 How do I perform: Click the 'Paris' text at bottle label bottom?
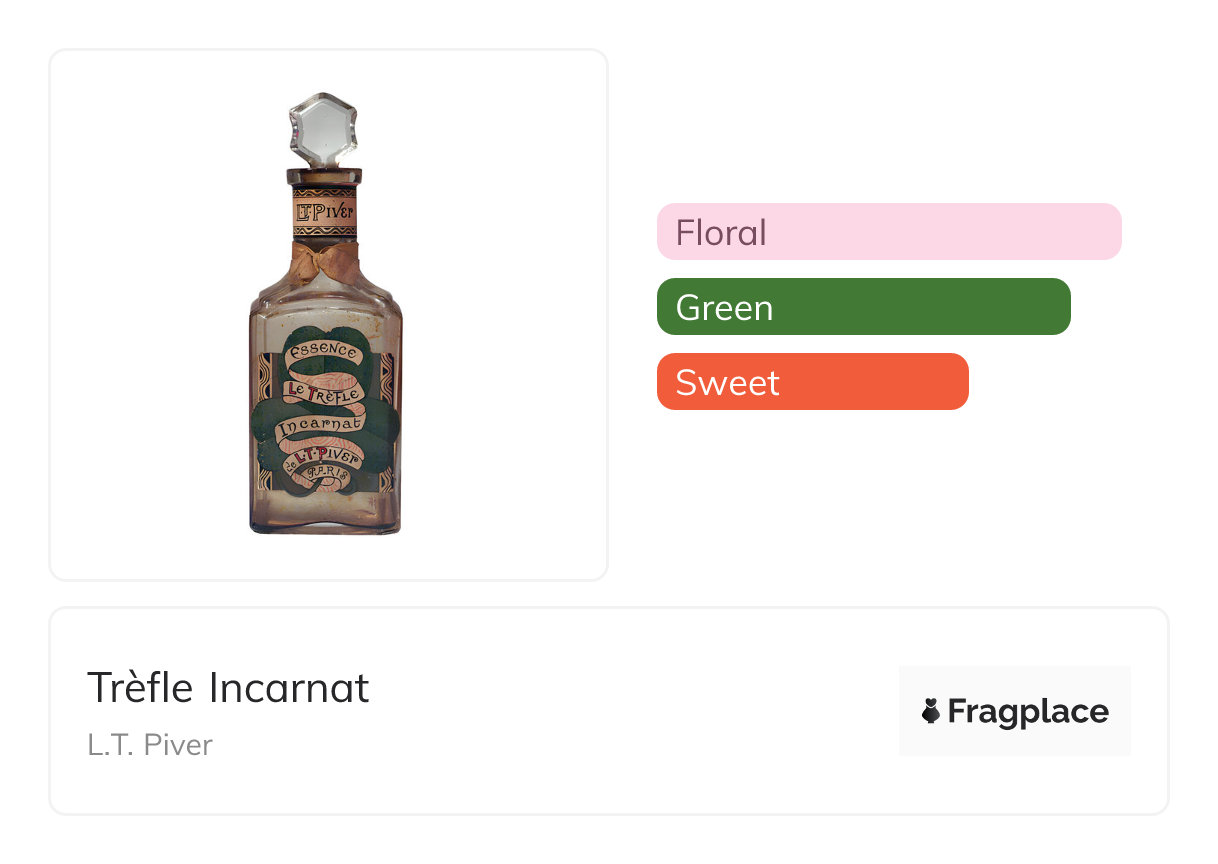tap(328, 478)
